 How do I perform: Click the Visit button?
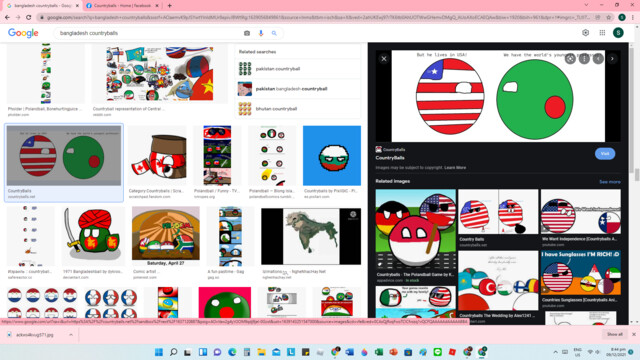tap(605, 153)
